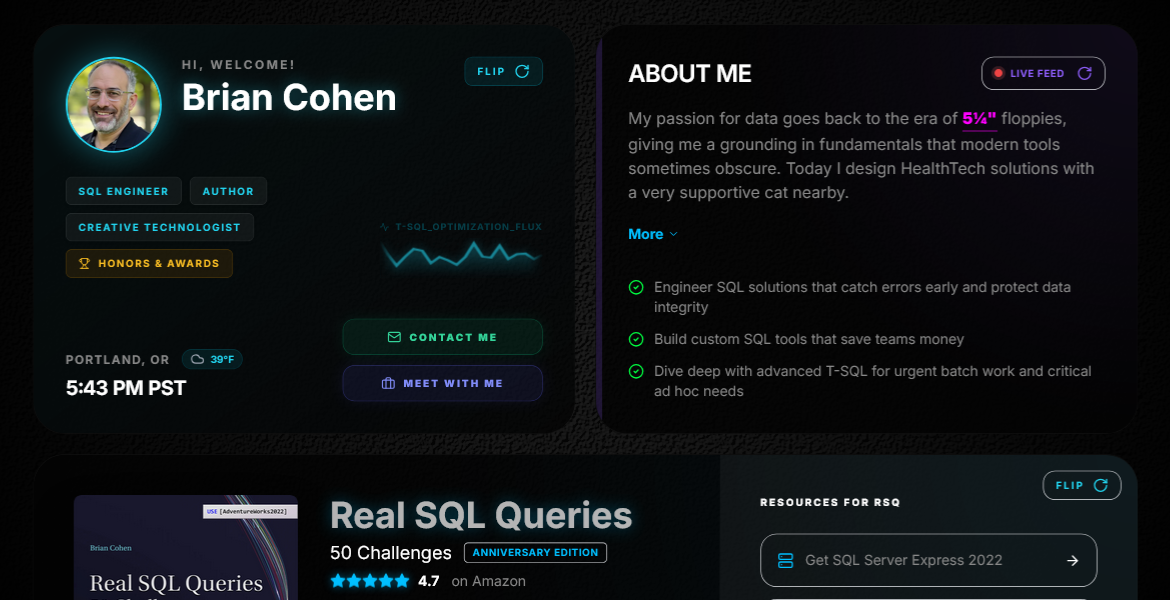
Task: Flip the profile card with FLIP button
Action: pyautogui.click(x=503, y=72)
